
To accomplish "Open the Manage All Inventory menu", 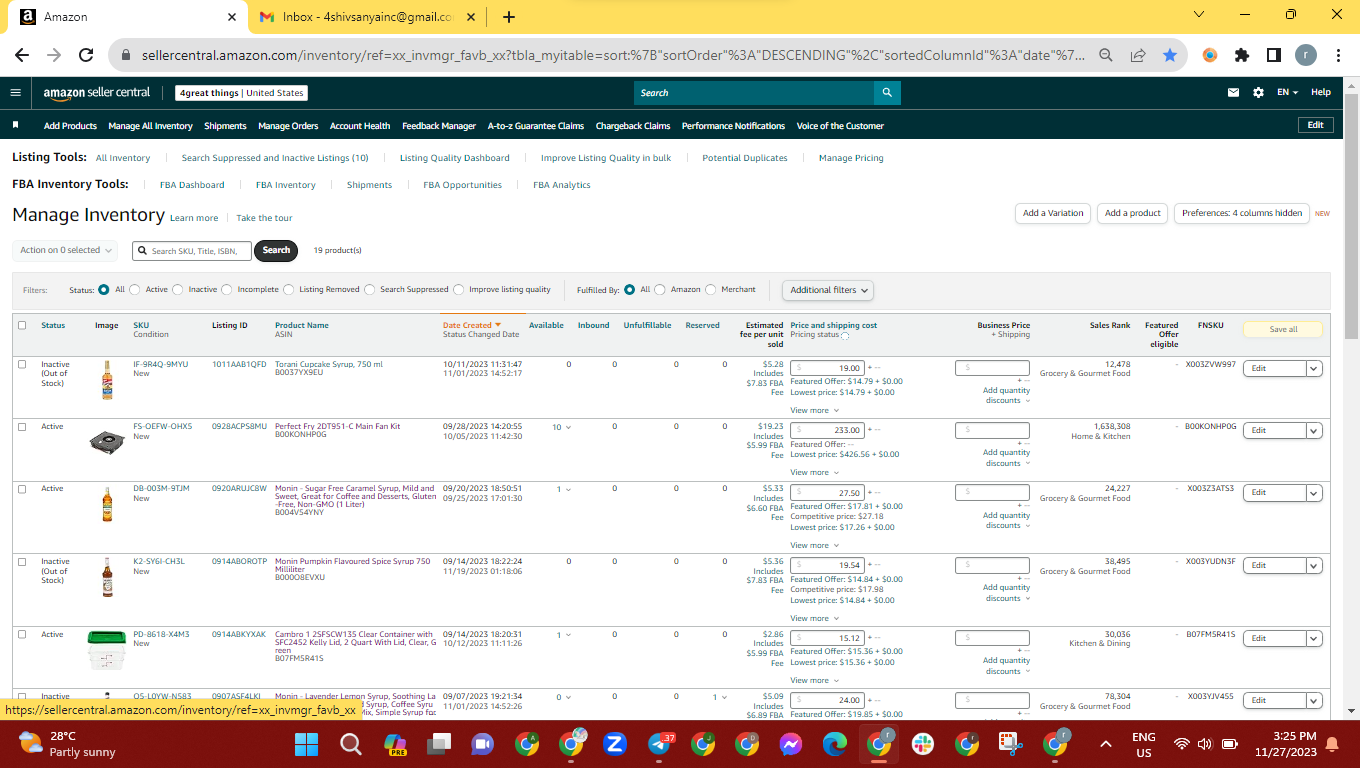I will point(150,126).
